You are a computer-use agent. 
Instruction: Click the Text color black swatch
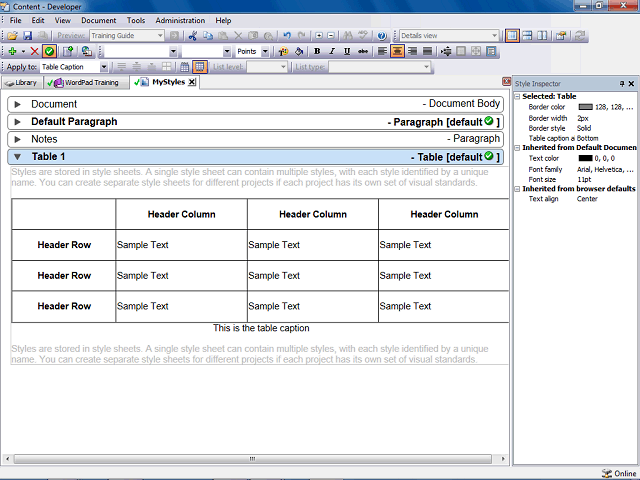tap(585, 158)
